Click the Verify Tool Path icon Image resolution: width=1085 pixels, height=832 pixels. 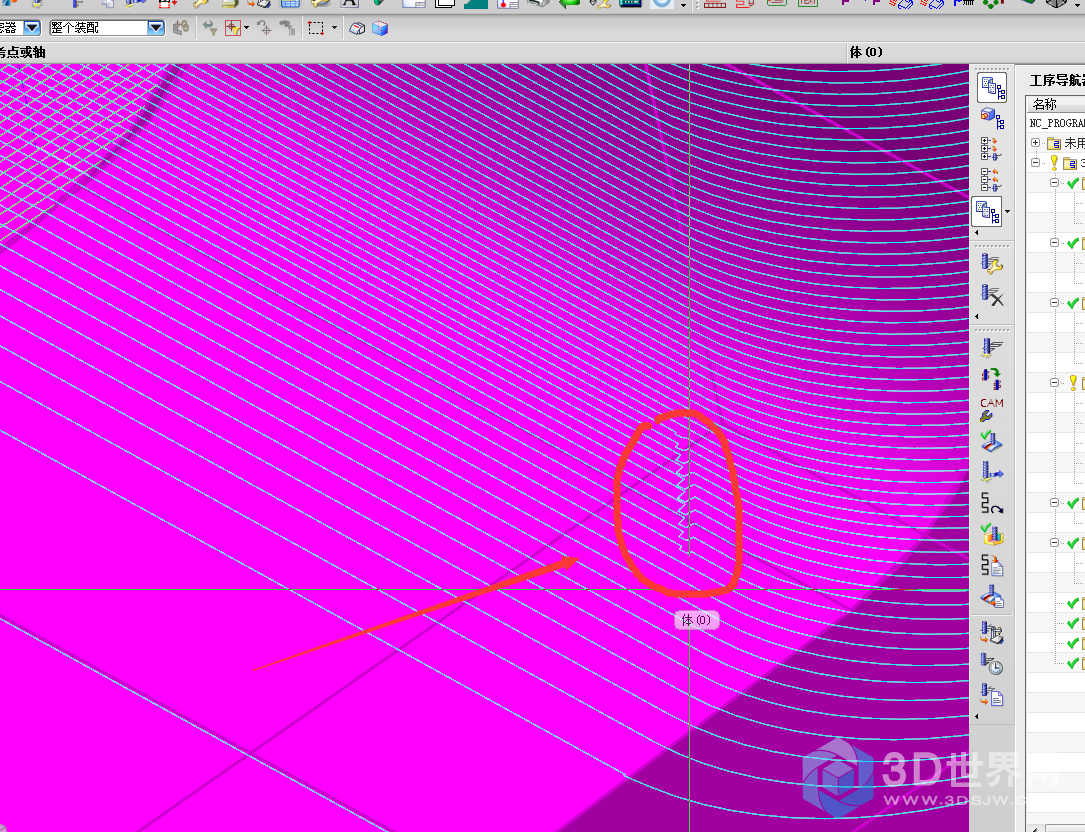point(992,440)
